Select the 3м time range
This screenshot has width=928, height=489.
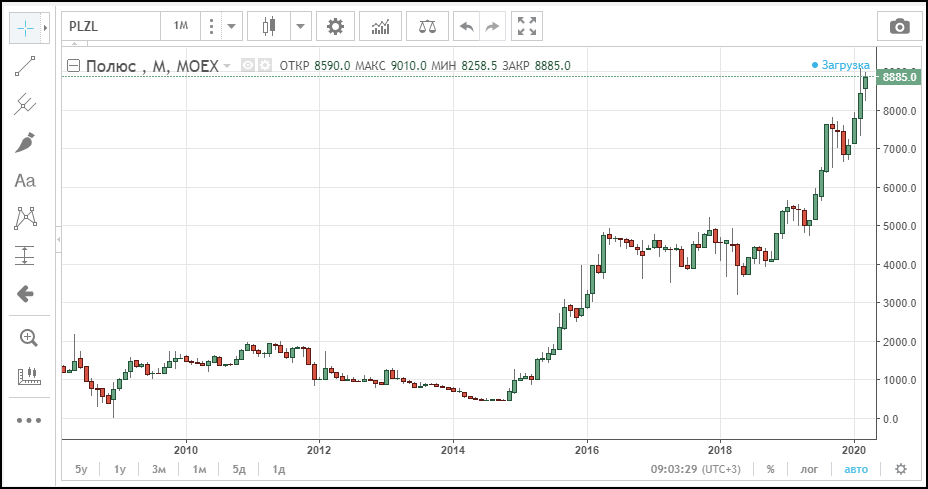pyautogui.click(x=159, y=469)
